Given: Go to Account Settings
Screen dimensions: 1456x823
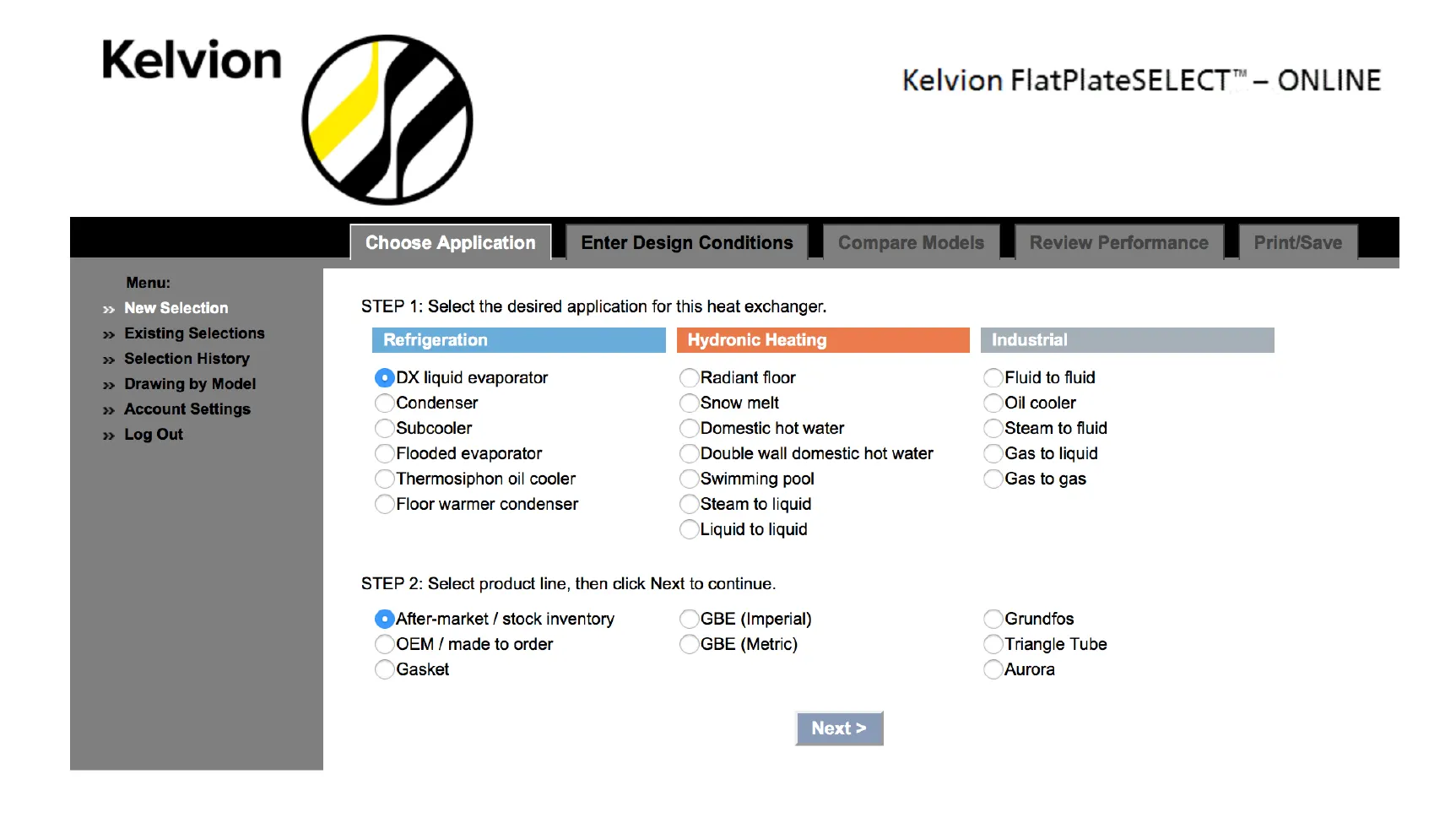Looking at the screenshot, I should (187, 409).
